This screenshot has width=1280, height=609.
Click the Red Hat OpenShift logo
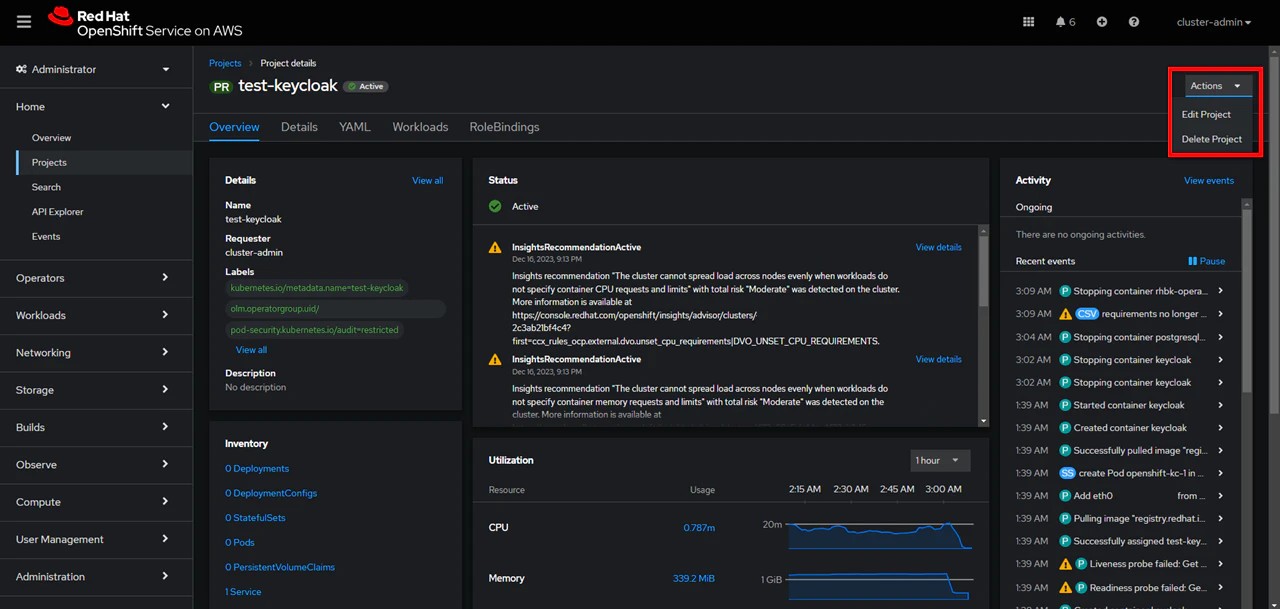(x=145, y=22)
